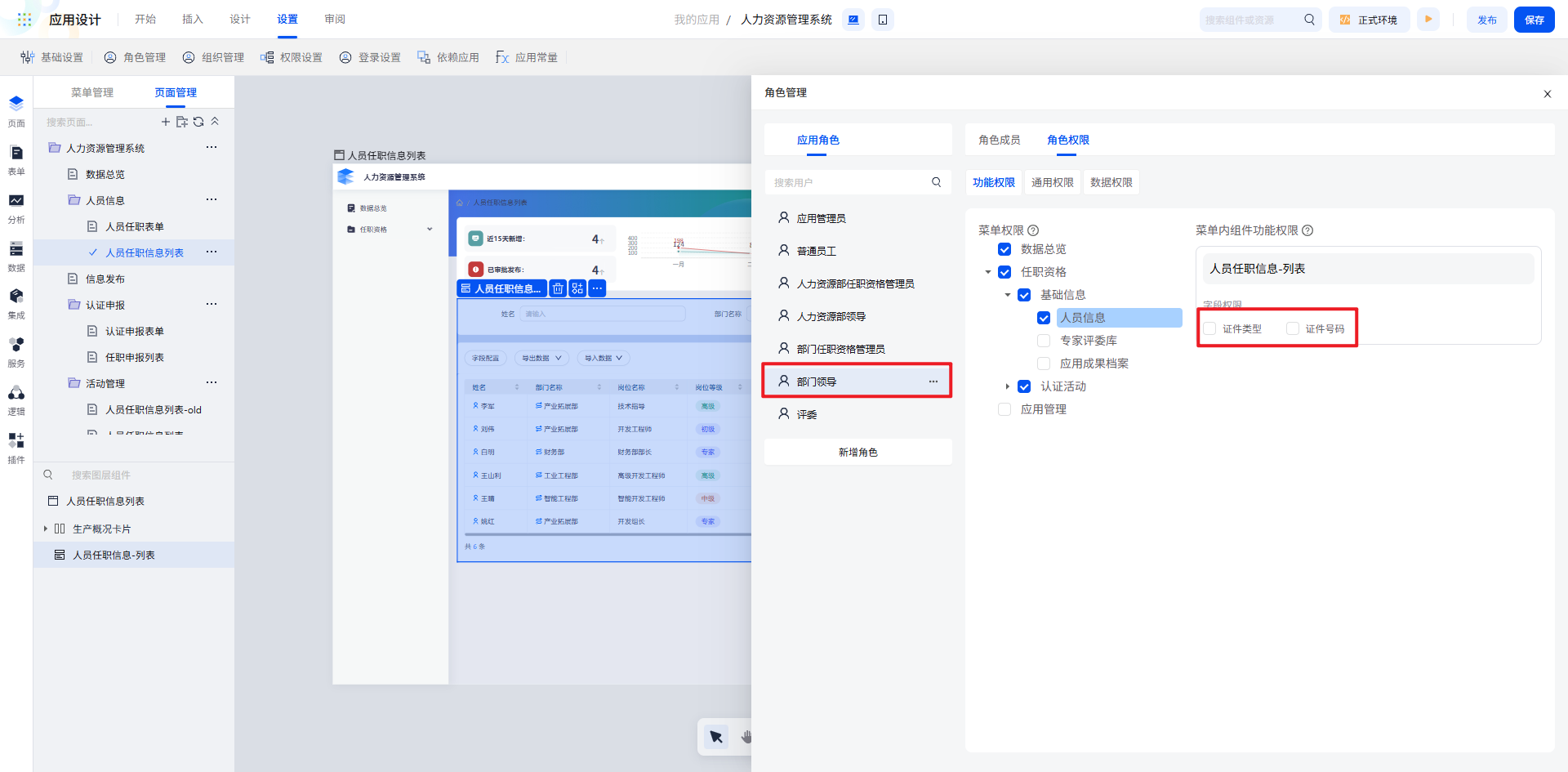
Task: Uncheck the 数据总览 menu permission
Action: [1004, 249]
